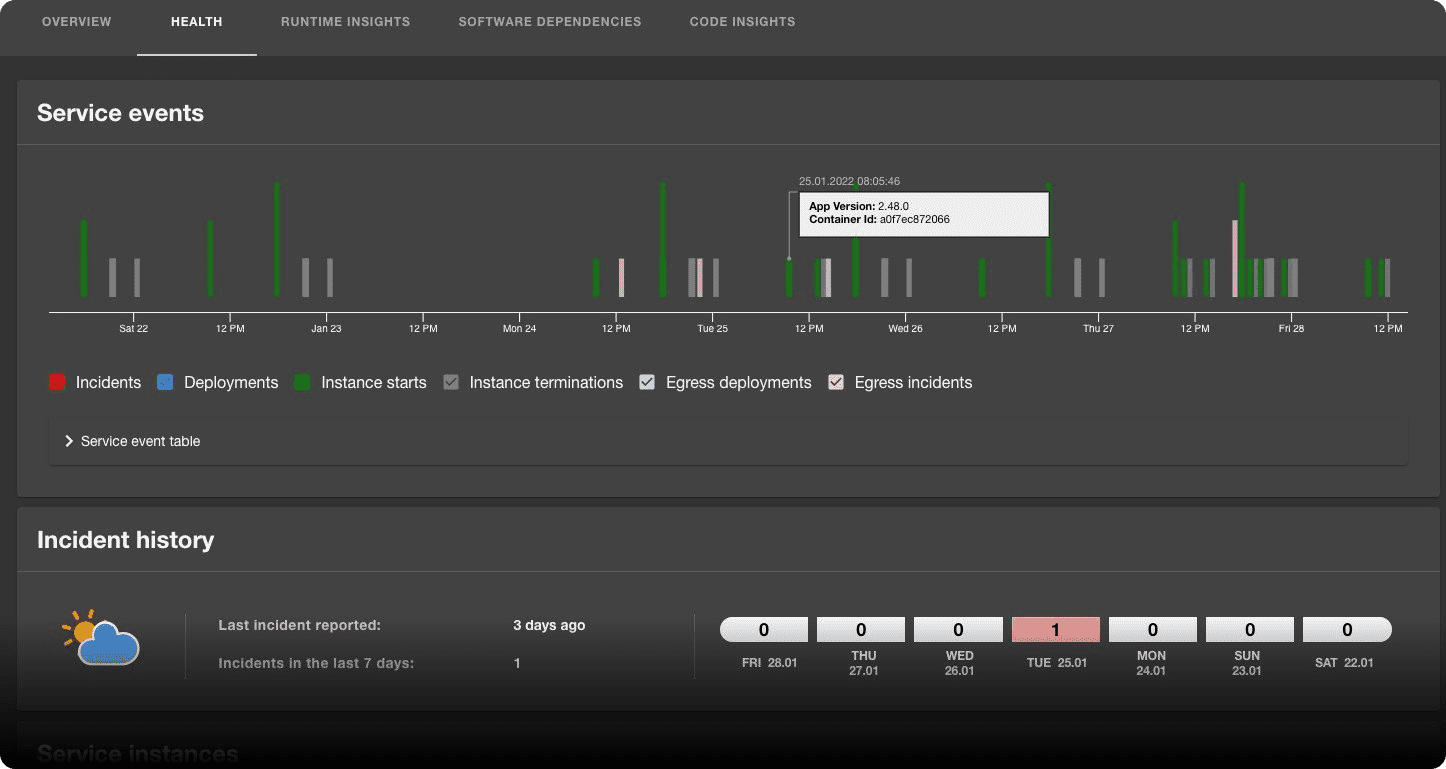Image resolution: width=1446 pixels, height=769 pixels.
Task: Switch to the Overview tab
Action: 77,21
